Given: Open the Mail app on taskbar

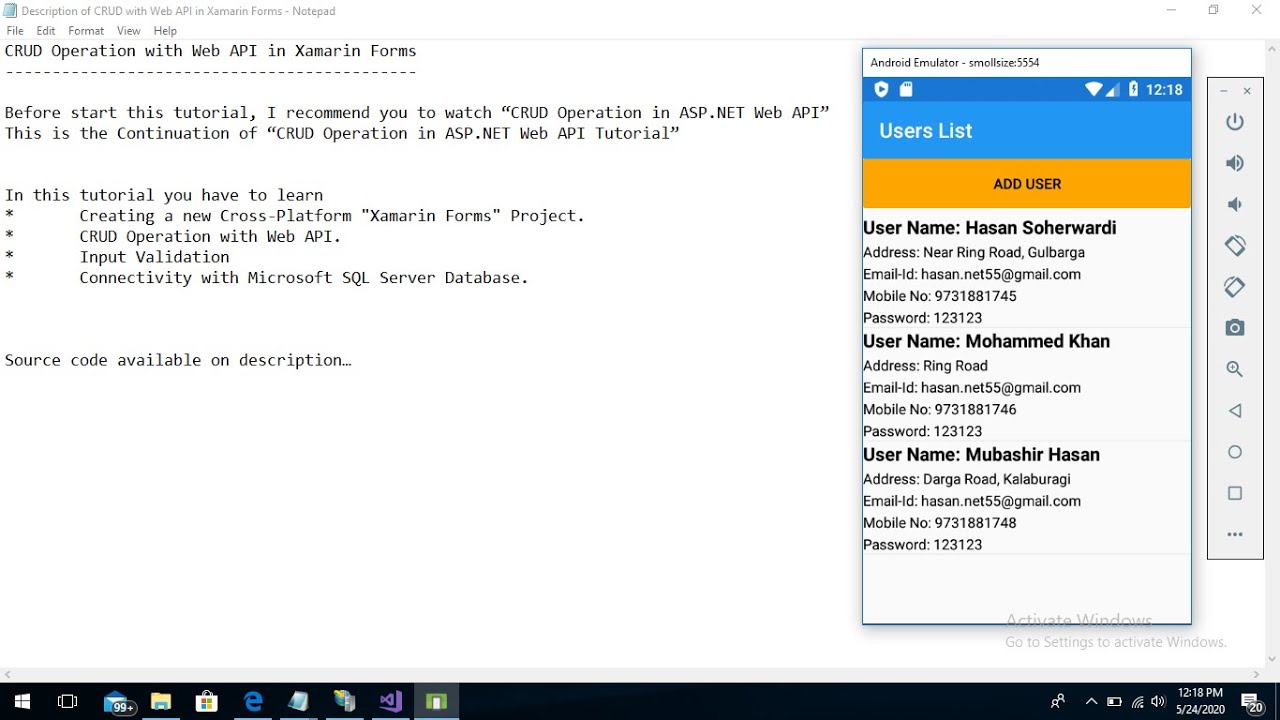Looking at the screenshot, I should 120,702.
